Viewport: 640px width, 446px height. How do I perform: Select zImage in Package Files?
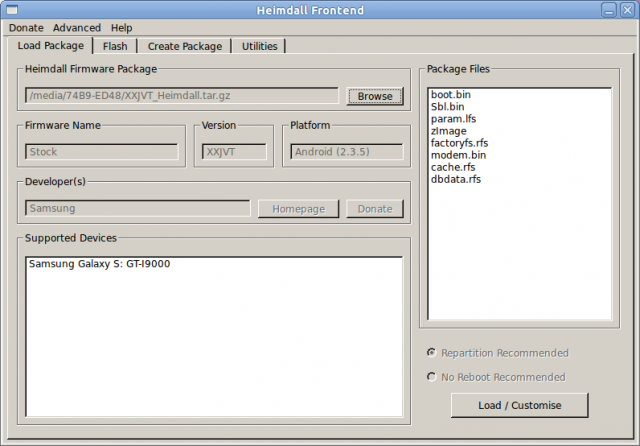(448, 131)
